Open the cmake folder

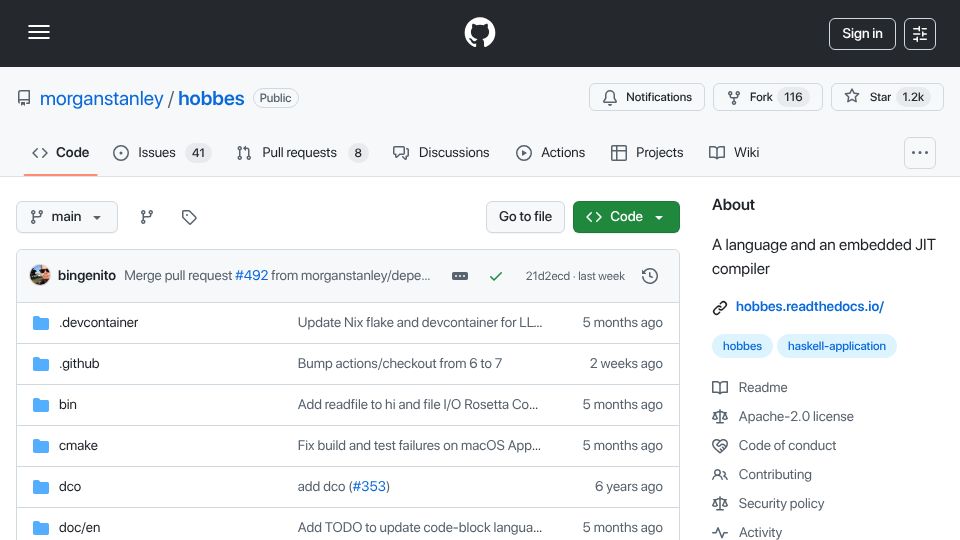click(x=78, y=446)
